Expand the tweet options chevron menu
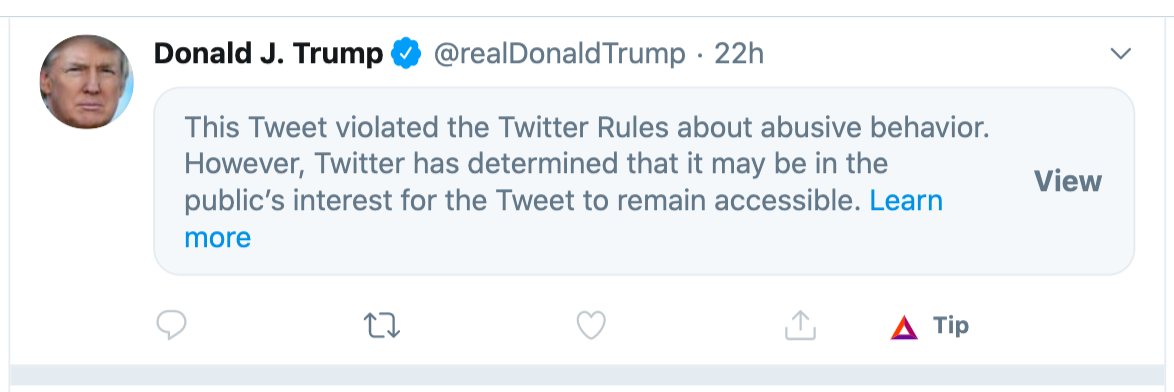Image resolution: width=1174 pixels, height=392 pixels. (x=1120, y=54)
